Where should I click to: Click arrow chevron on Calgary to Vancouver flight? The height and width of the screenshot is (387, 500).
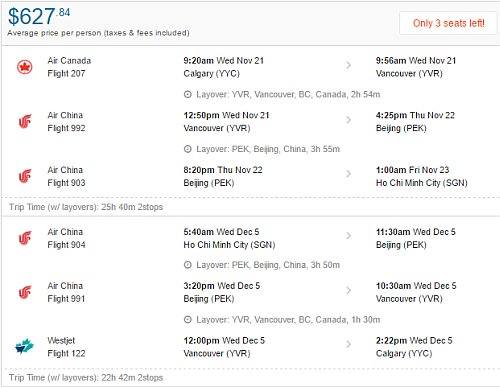coord(349,65)
